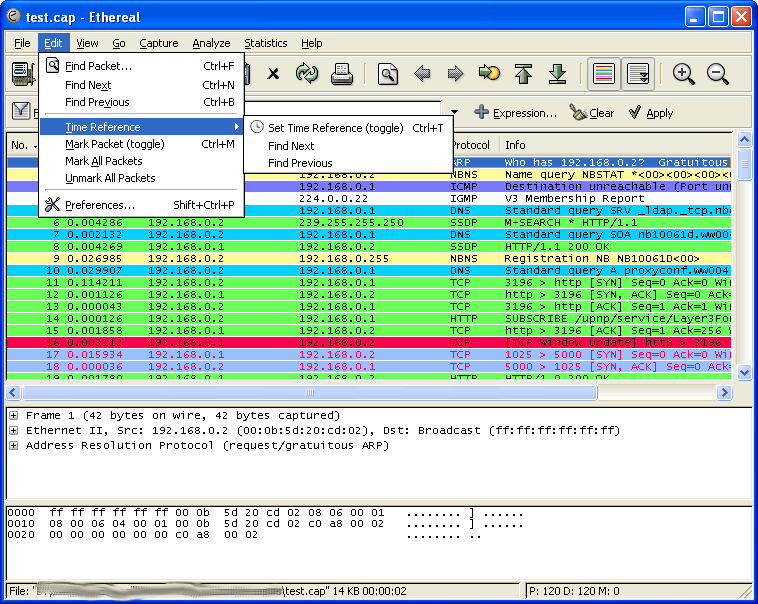Jump to last packet icon
Screen dimensions: 758x604
point(557,74)
